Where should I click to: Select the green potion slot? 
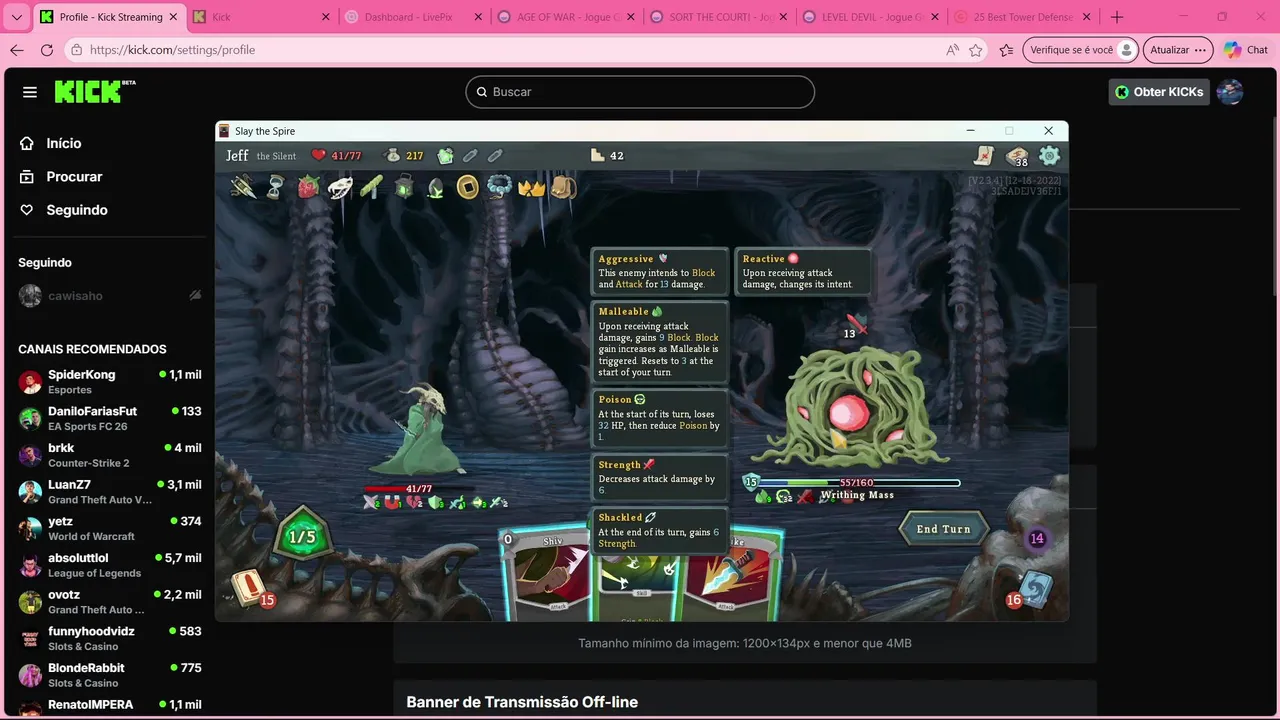(445, 155)
